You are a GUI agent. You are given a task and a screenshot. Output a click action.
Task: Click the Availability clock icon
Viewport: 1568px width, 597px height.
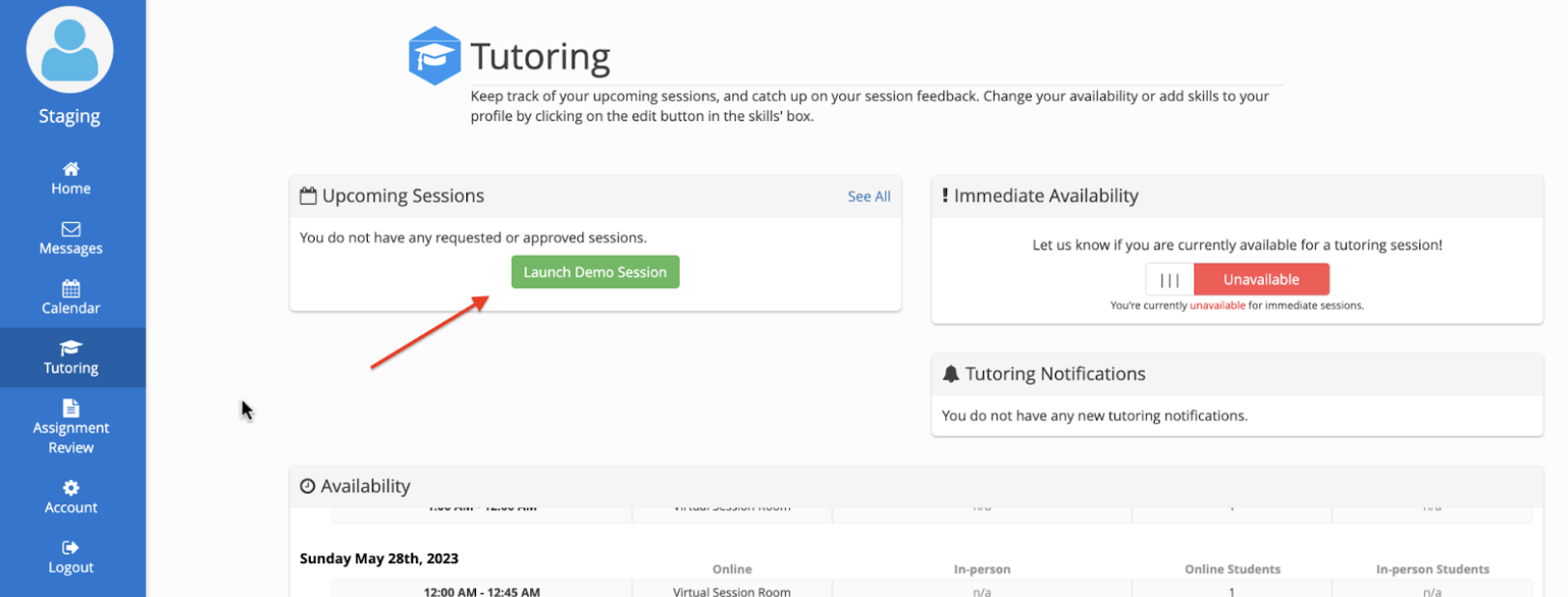(307, 486)
